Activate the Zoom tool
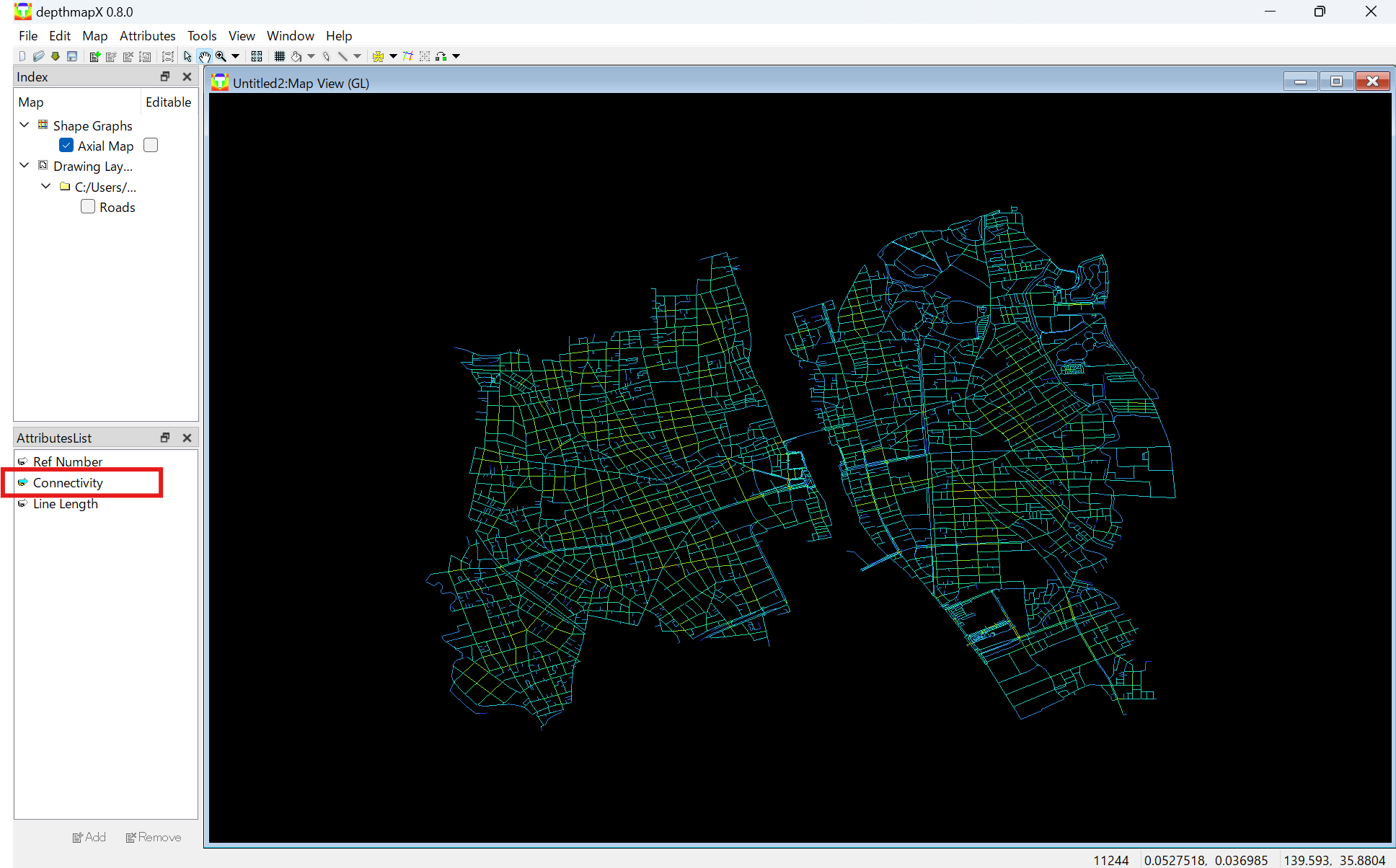The height and width of the screenshot is (868, 1396). click(x=220, y=56)
